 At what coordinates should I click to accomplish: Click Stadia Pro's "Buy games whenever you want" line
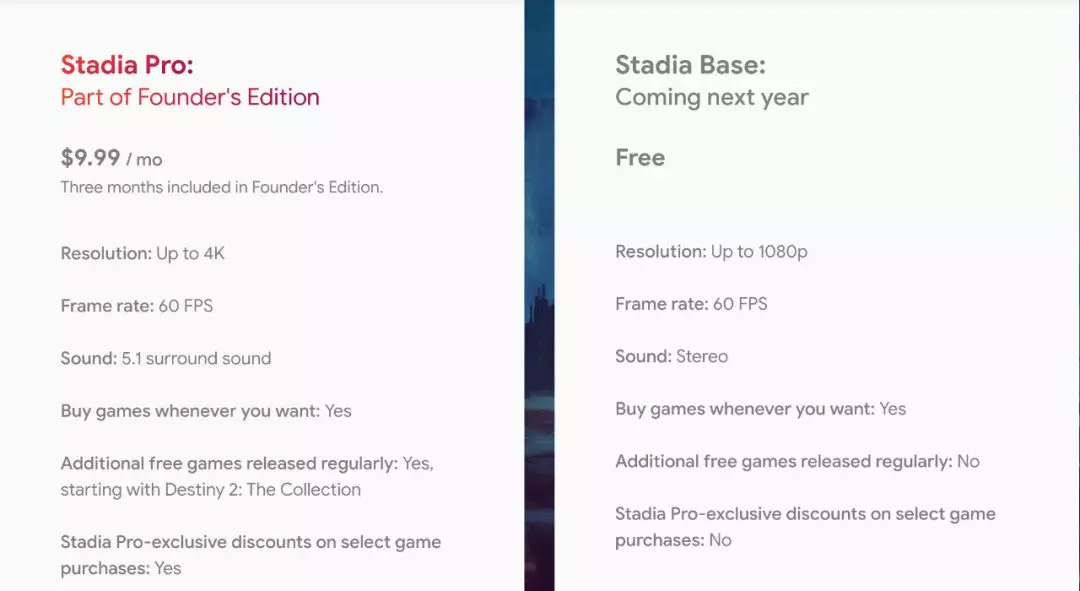tap(205, 410)
